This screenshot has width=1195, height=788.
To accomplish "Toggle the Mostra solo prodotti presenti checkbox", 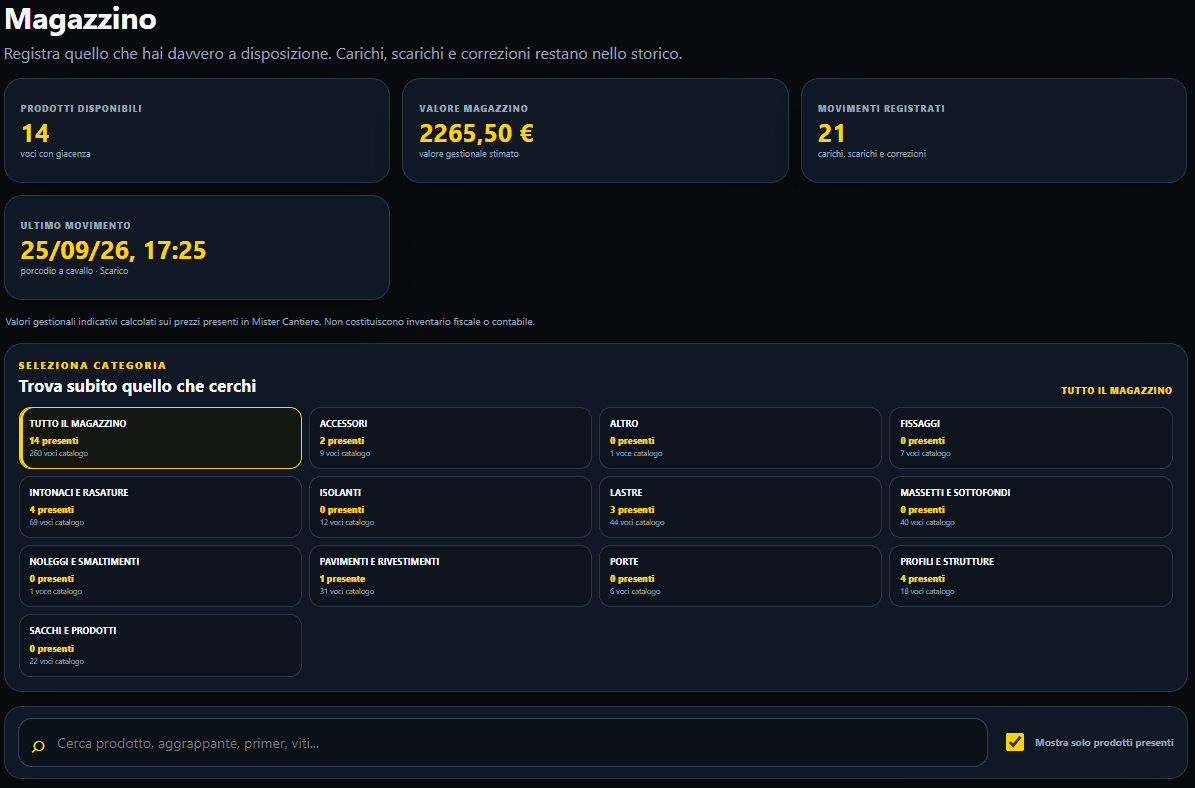I will (1014, 742).
